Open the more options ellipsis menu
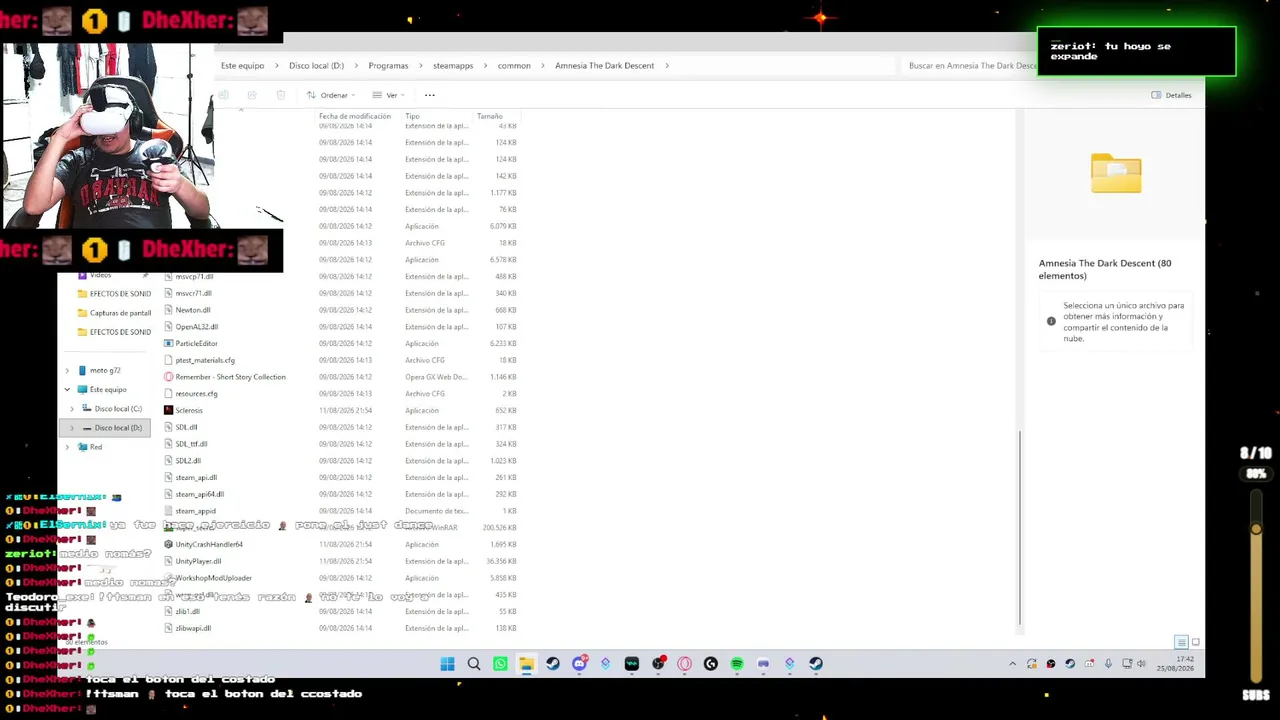 coord(430,95)
